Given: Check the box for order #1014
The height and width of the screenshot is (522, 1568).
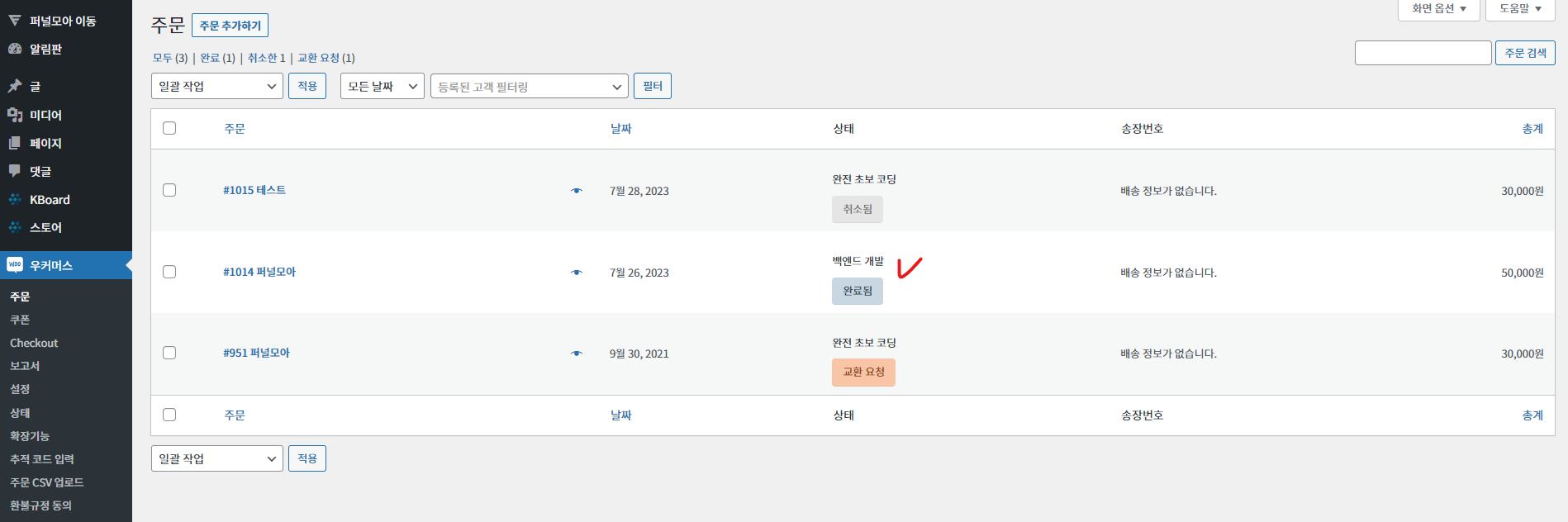Looking at the screenshot, I should tap(169, 272).
